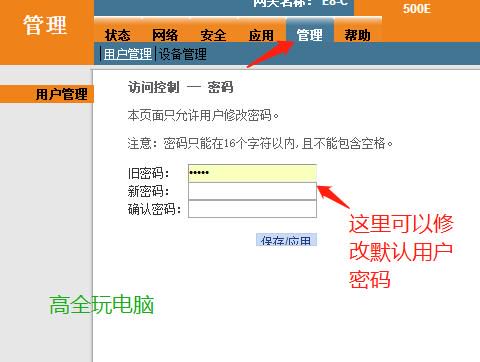Click the large 管理 header title

[x=45, y=25]
